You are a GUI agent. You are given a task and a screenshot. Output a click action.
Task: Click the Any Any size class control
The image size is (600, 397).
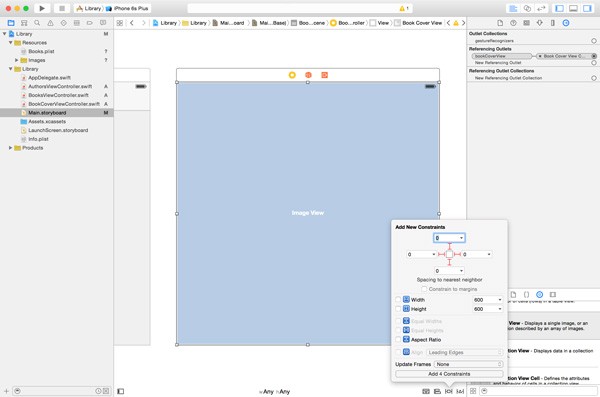point(275,391)
